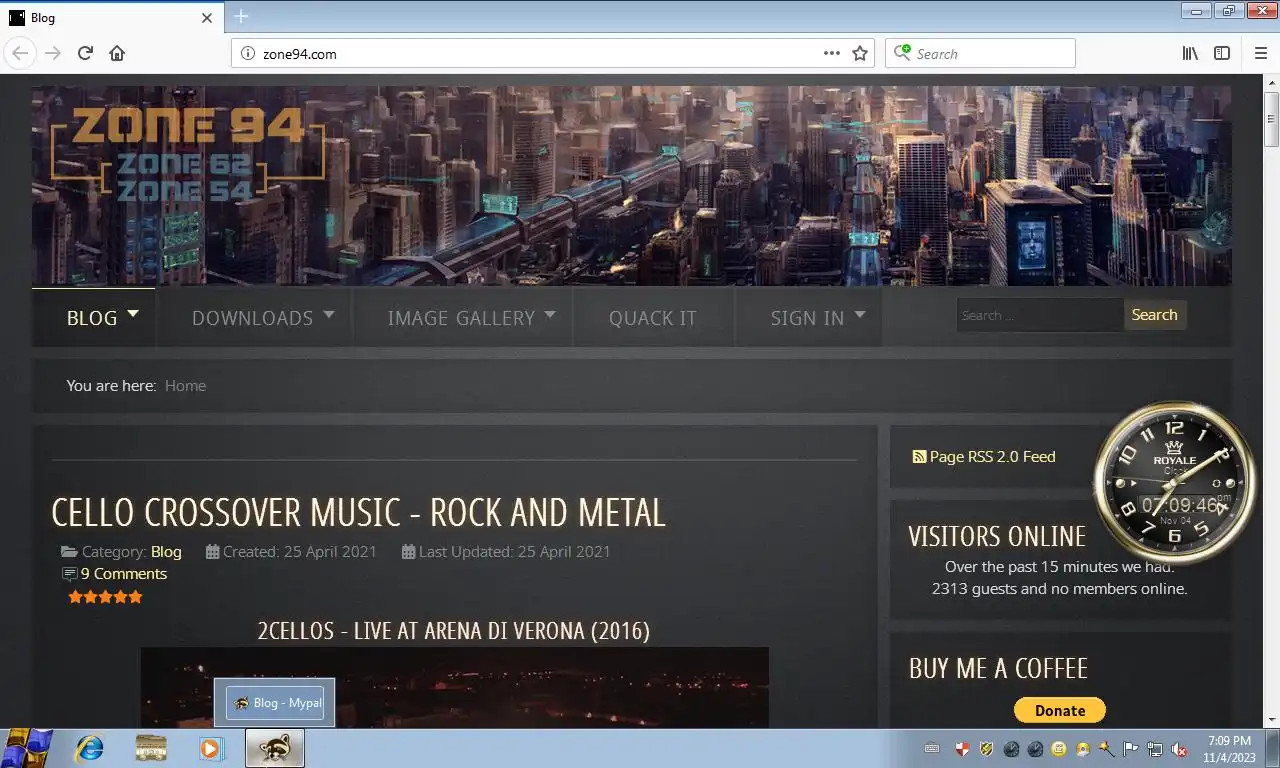Viewport: 1280px width, 768px height.
Task: Open the Page RSS 2.0 Feed link
Action: [992, 456]
